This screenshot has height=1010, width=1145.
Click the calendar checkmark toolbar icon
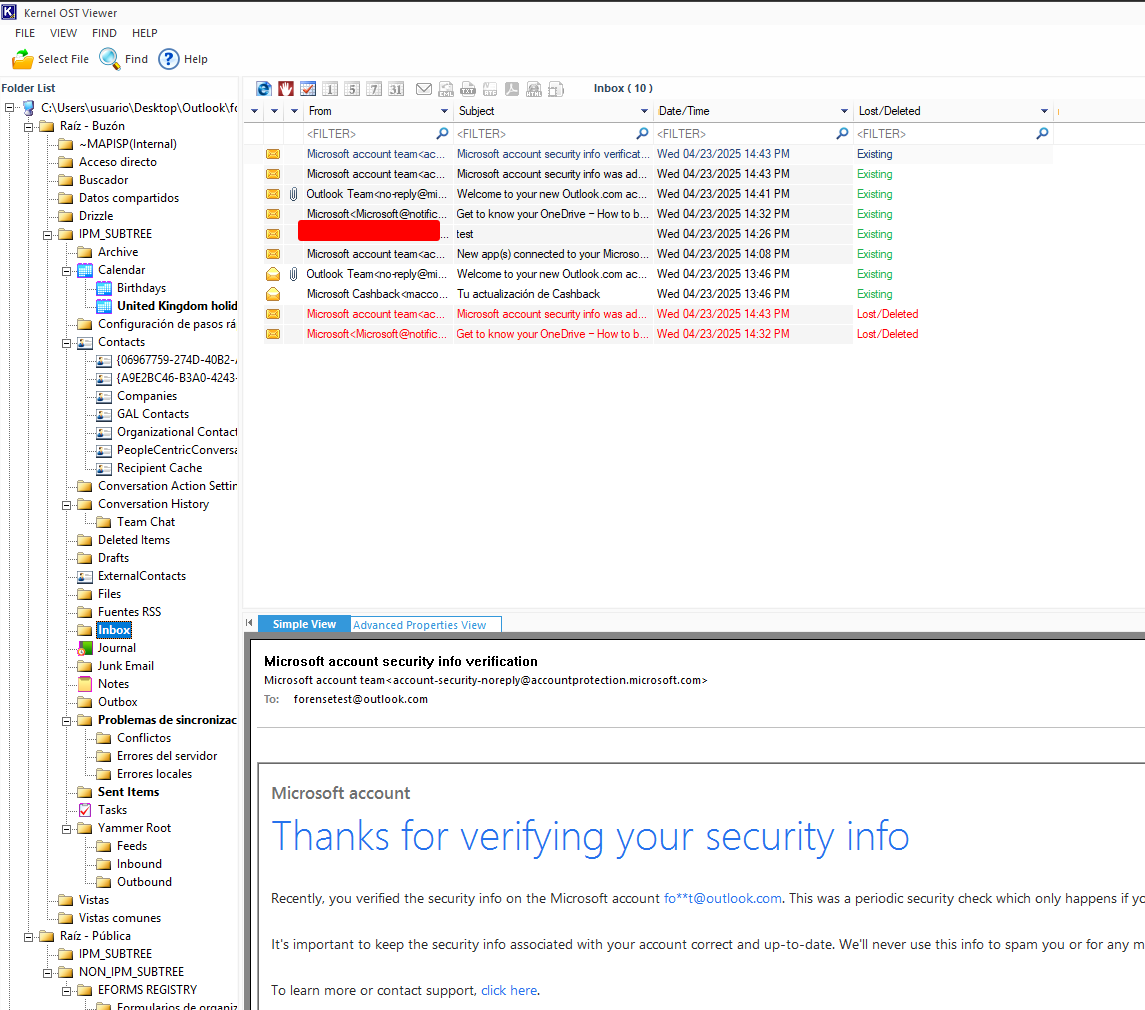308,88
